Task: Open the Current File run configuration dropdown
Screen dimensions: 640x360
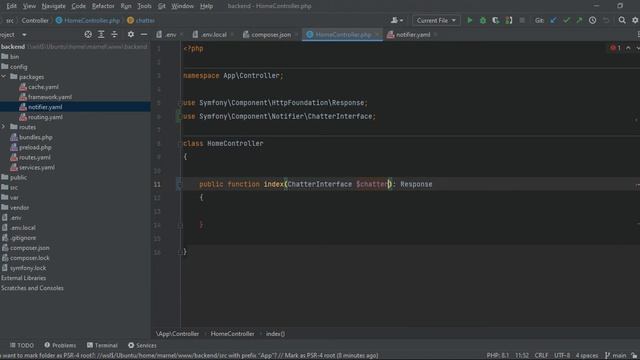Action: tap(436, 20)
